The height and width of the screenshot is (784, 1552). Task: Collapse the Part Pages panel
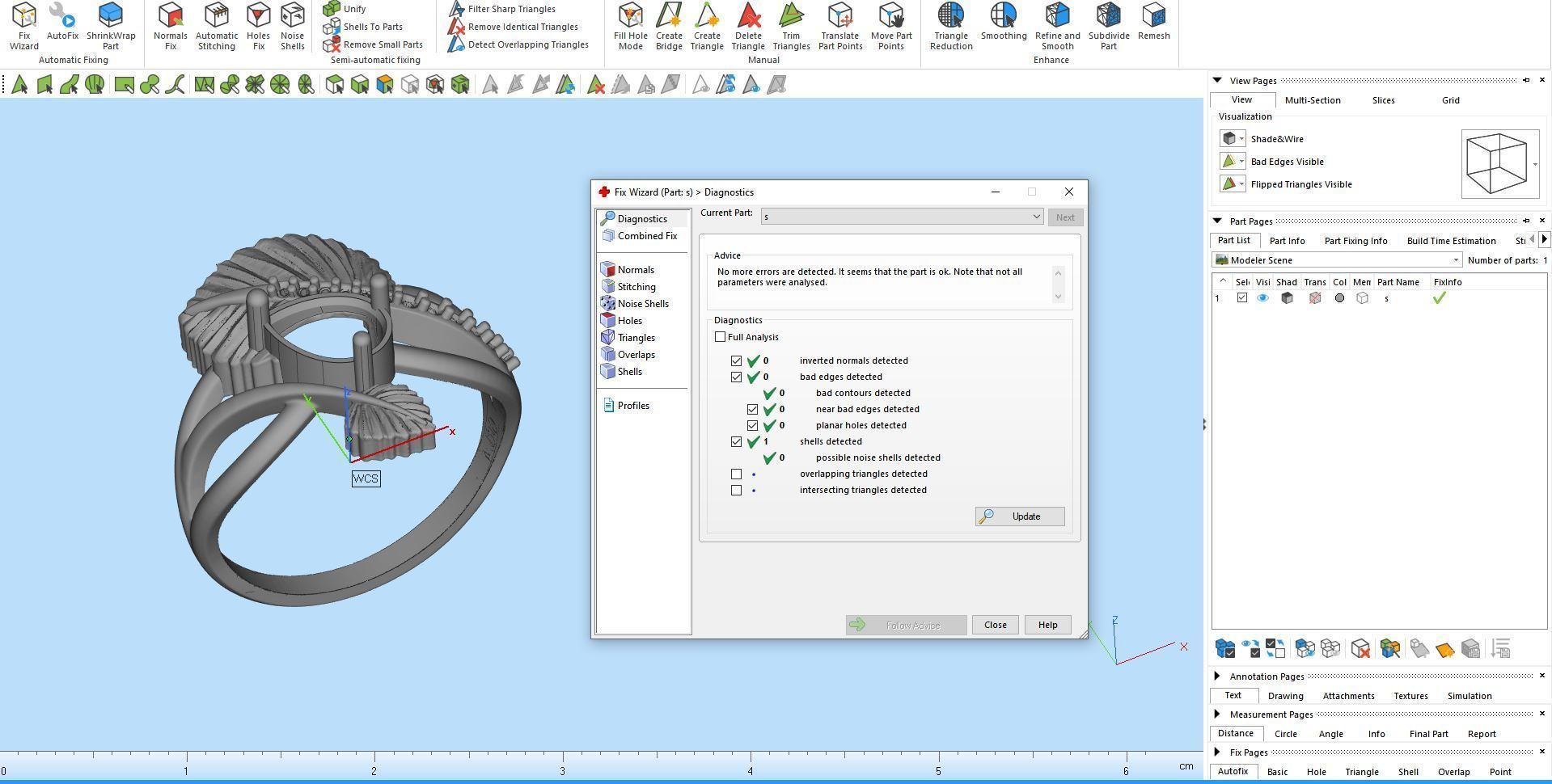1217,221
